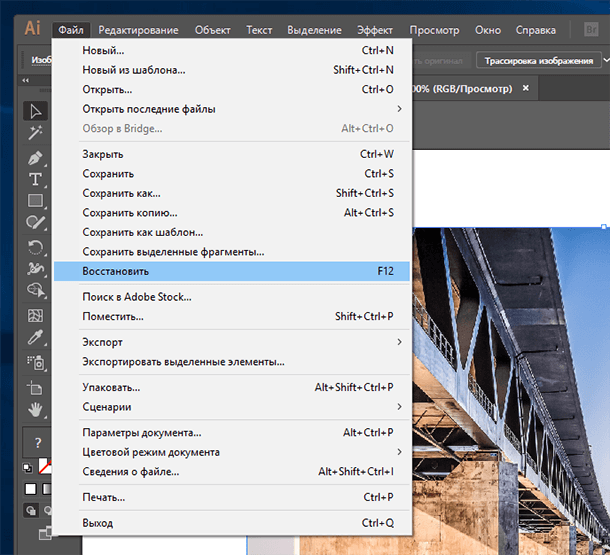Select the Artboard tool
Viewport: 610px width, 555px height.
point(35,388)
